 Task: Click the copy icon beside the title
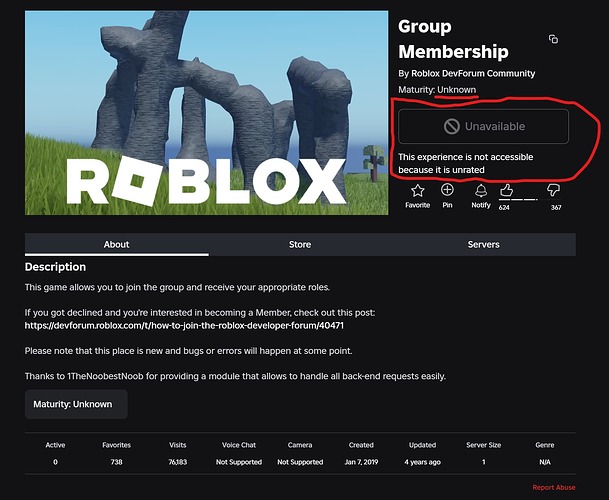(x=553, y=39)
